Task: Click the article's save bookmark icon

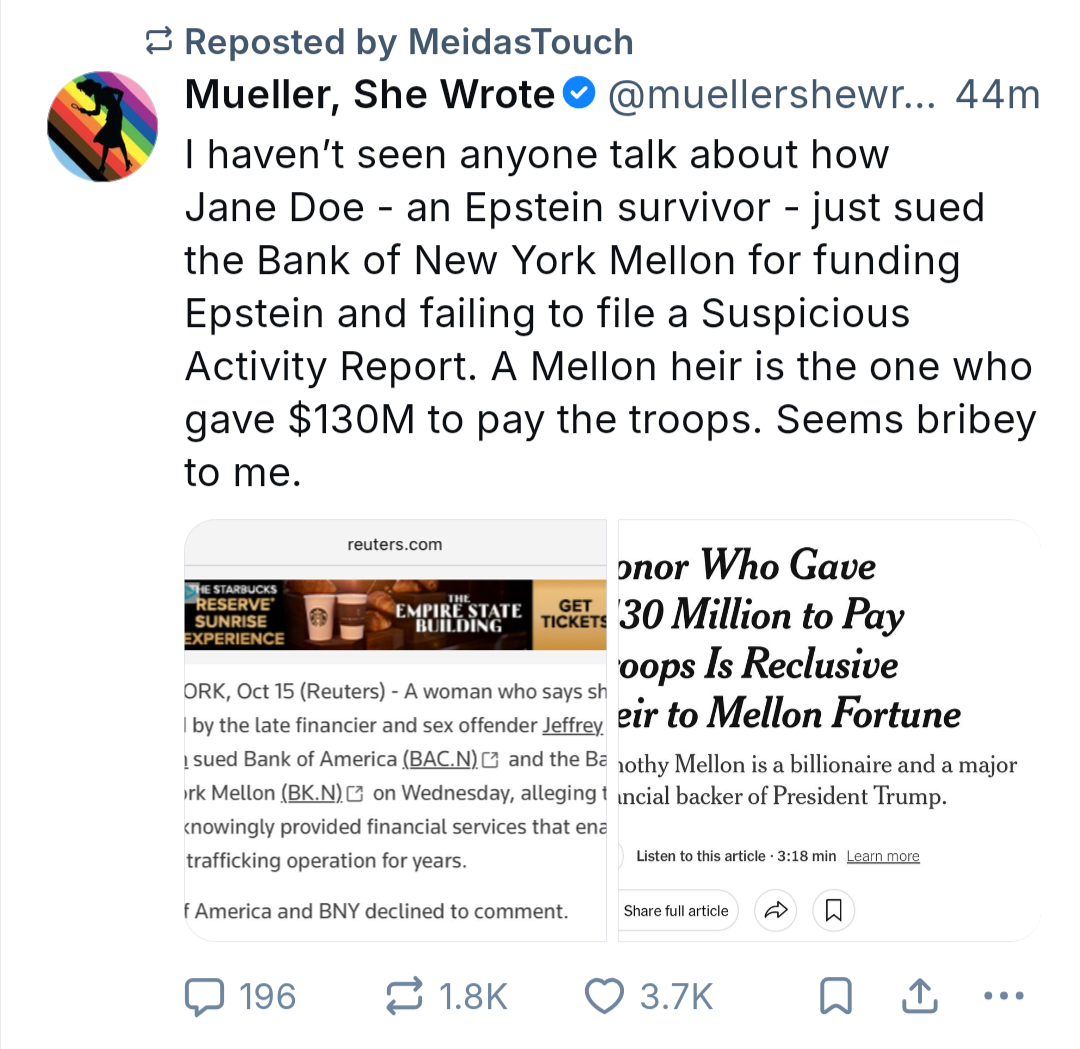Action: click(834, 910)
